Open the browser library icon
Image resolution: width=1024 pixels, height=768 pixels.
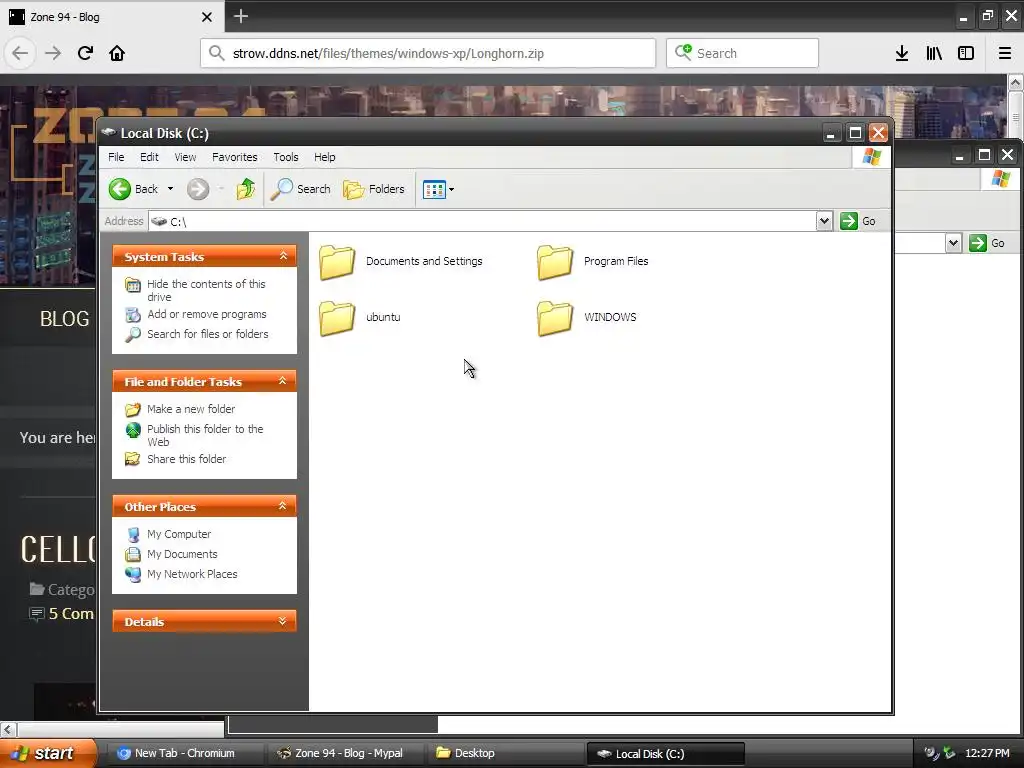[x=934, y=54]
